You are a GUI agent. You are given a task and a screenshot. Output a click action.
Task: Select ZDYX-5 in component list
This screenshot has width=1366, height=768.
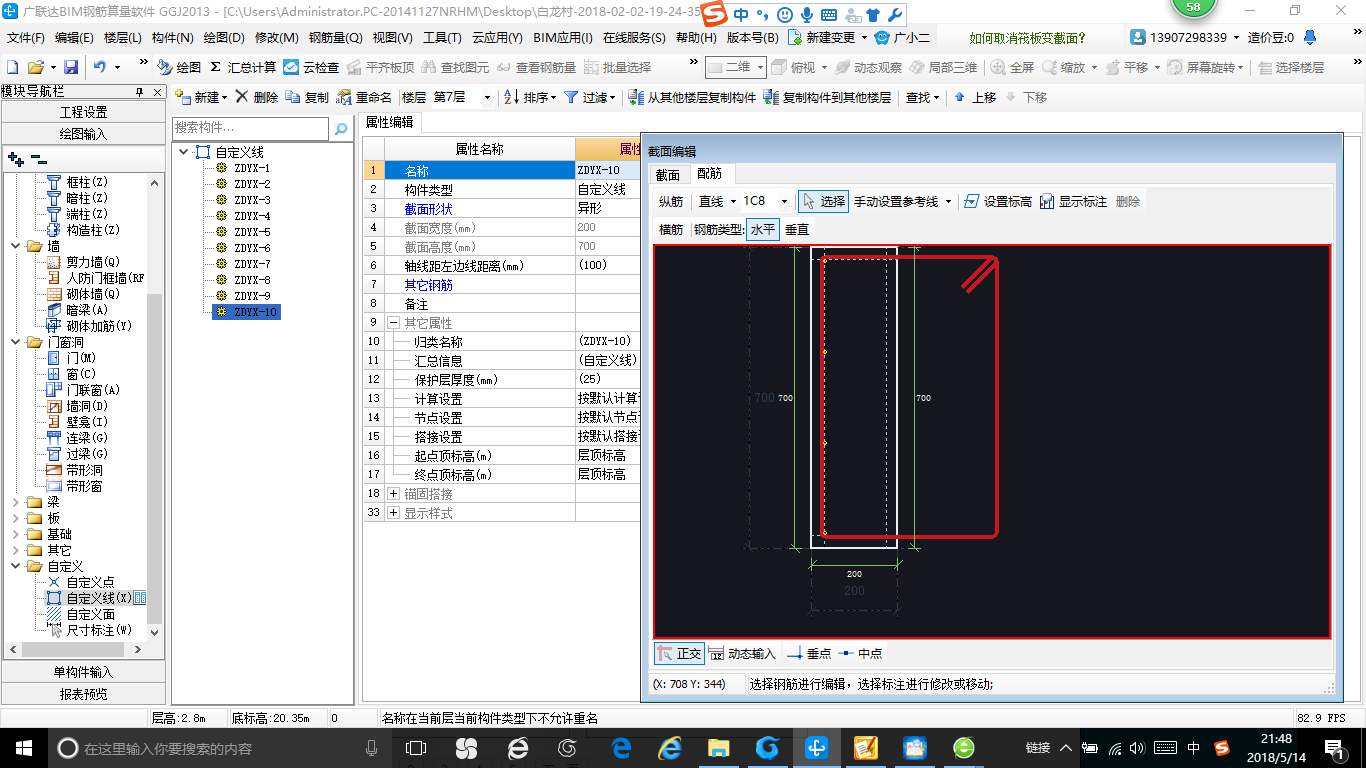coord(252,232)
